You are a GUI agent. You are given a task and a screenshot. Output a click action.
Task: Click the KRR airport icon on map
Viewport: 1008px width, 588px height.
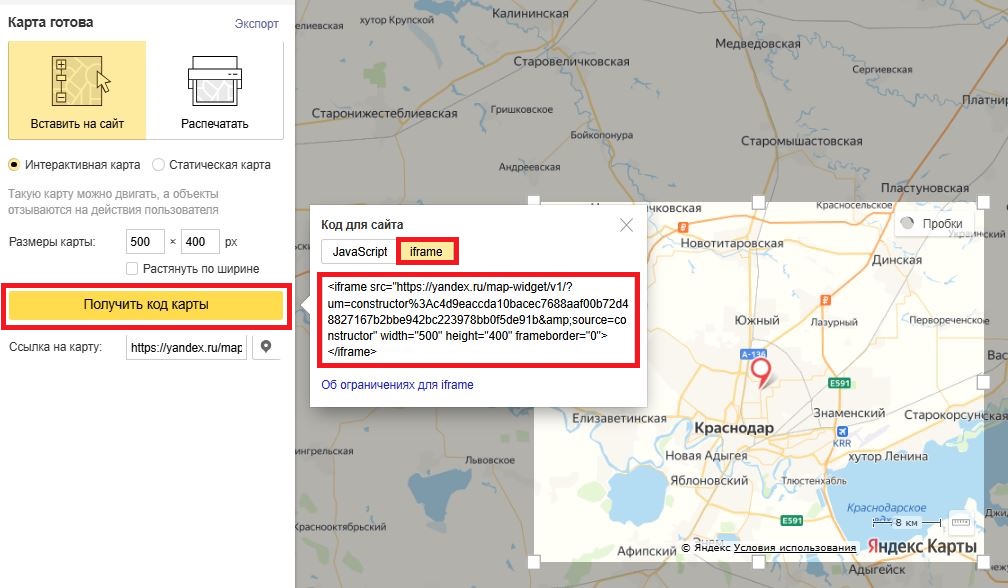pyautogui.click(x=842, y=432)
